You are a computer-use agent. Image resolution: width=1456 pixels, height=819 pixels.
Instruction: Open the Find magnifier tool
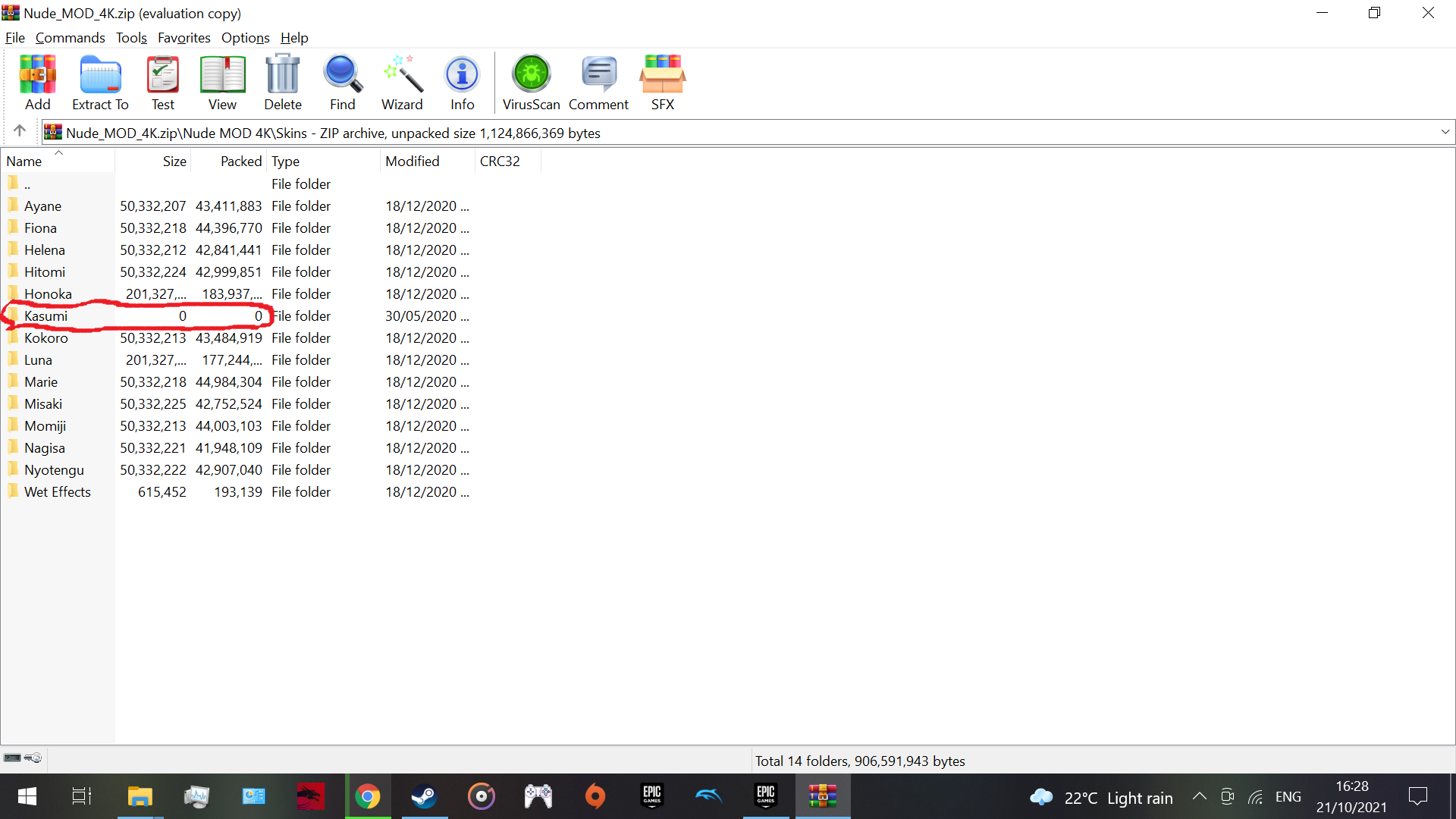(x=342, y=83)
